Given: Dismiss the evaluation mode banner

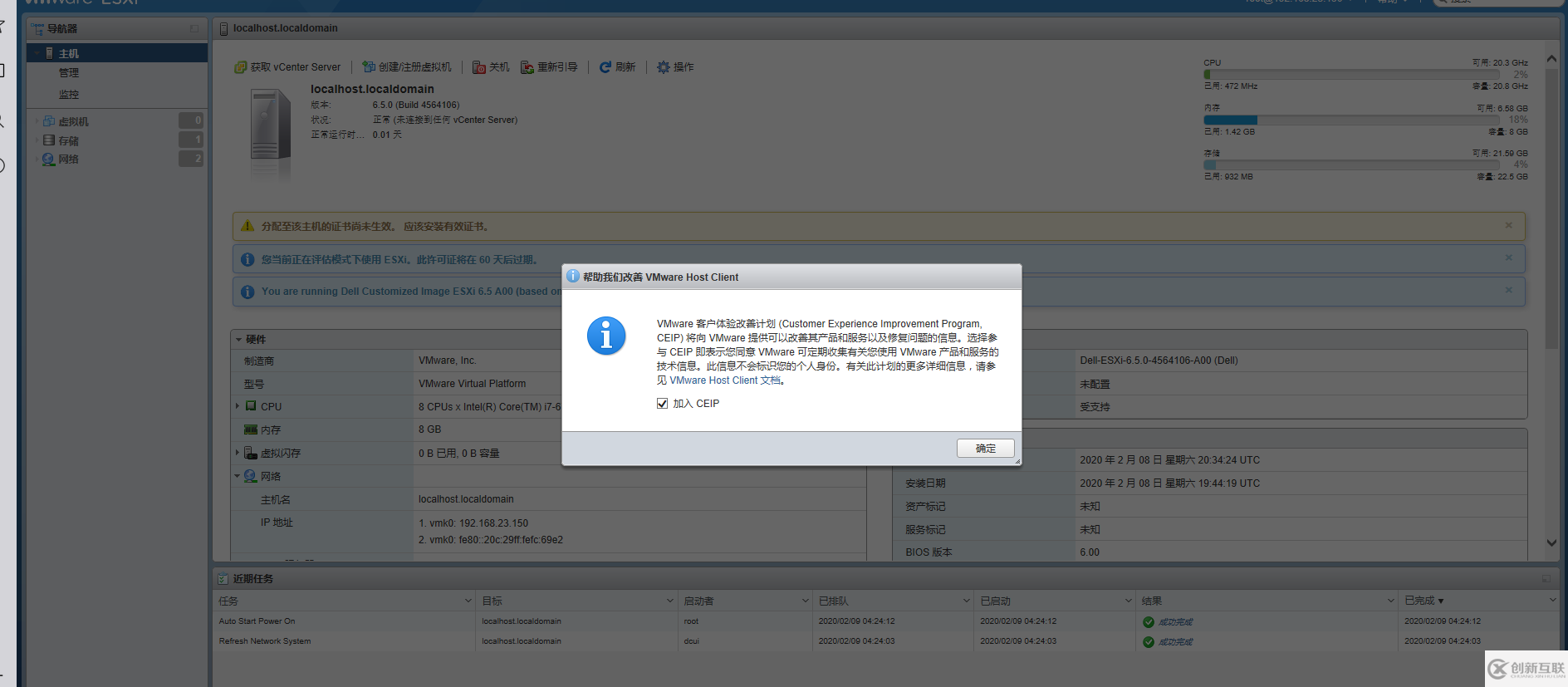Looking at the screenshot, I should [x=1508, y=258].
